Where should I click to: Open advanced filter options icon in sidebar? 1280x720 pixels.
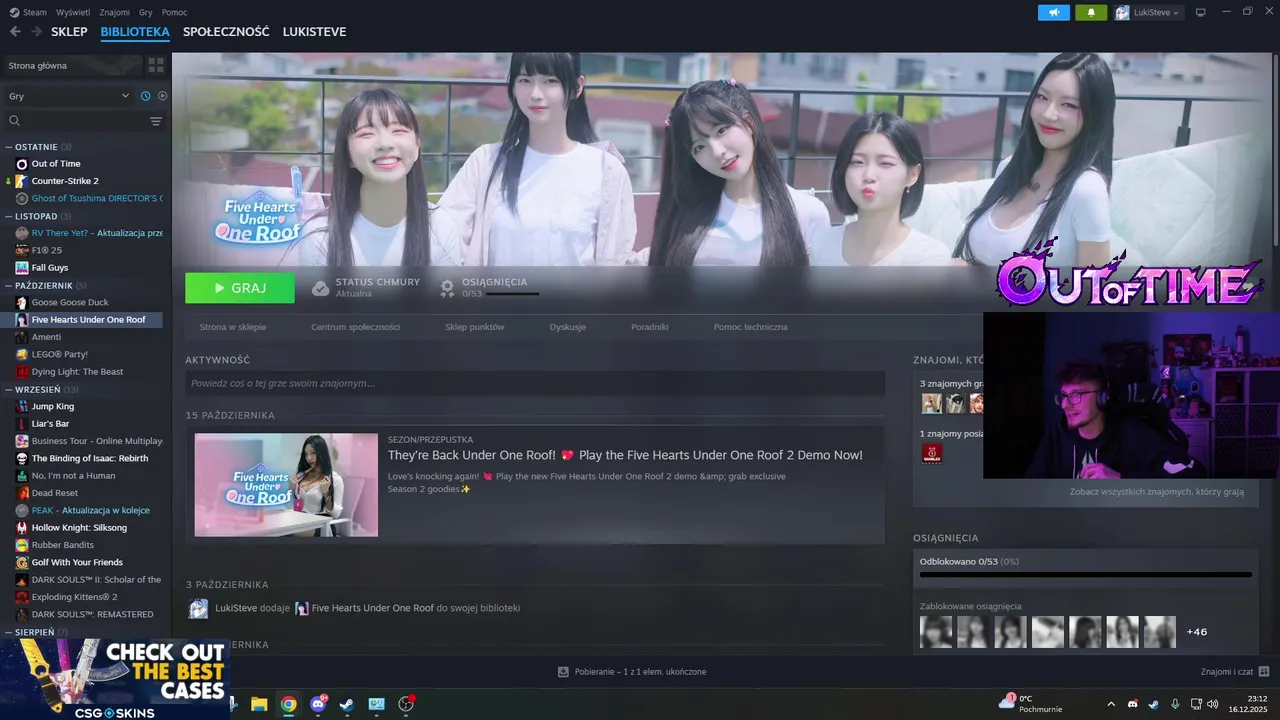tap(156, 121)
